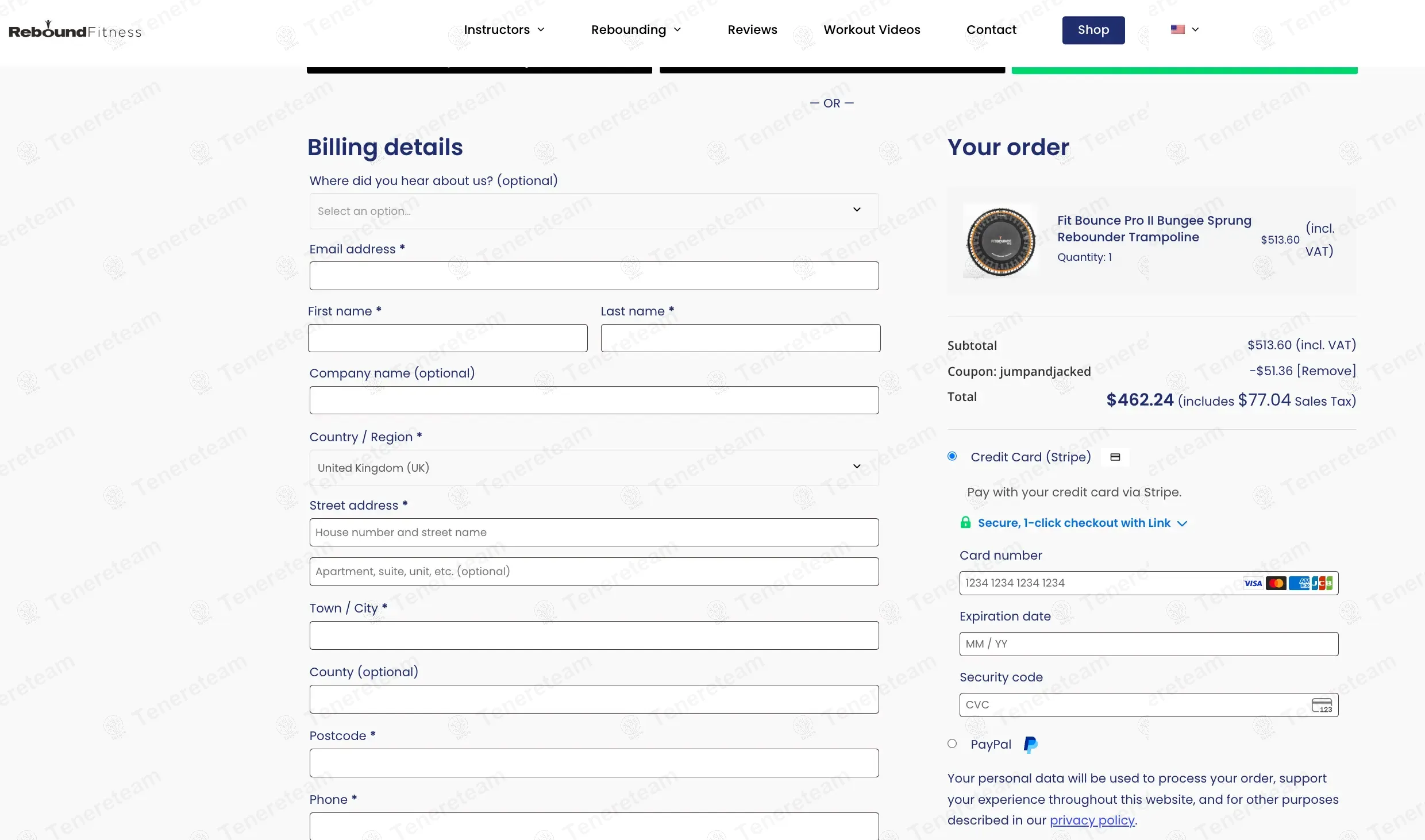
Task: Click the trampoline product thumbnail
Action: 1000,242
